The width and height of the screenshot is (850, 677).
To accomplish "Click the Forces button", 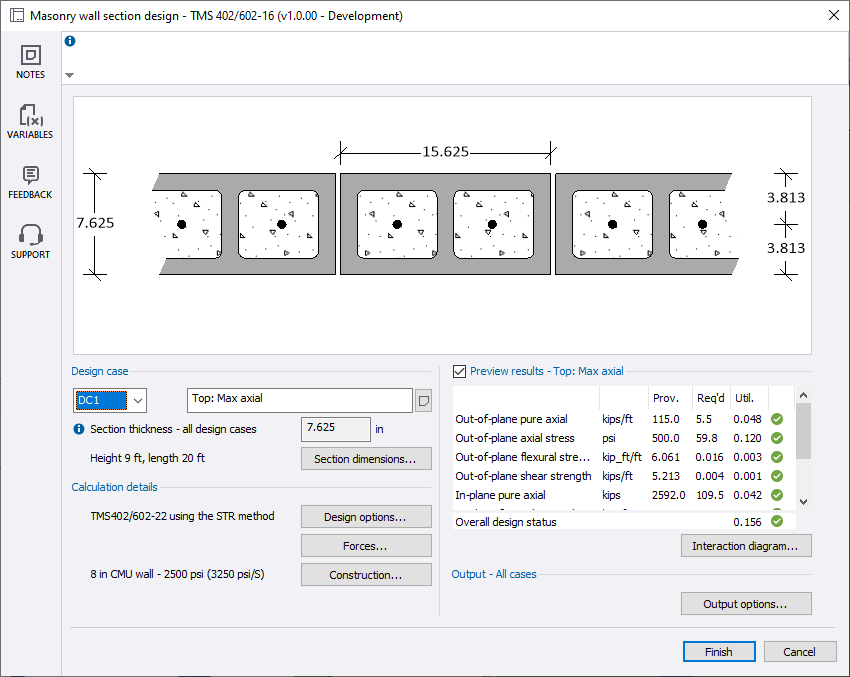I will 366,545.
